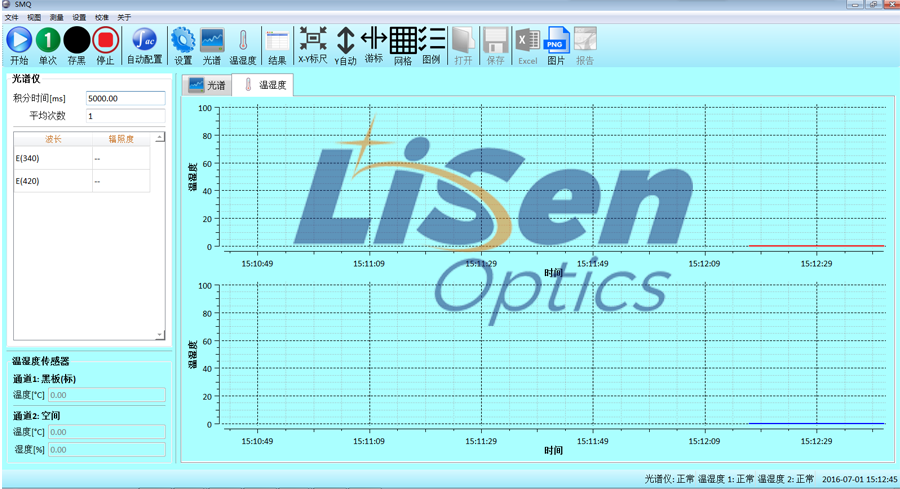The width and height of the screenshot is (900, 489).
Task: Click 保存 save floppy icon
Action: point(495,46)
